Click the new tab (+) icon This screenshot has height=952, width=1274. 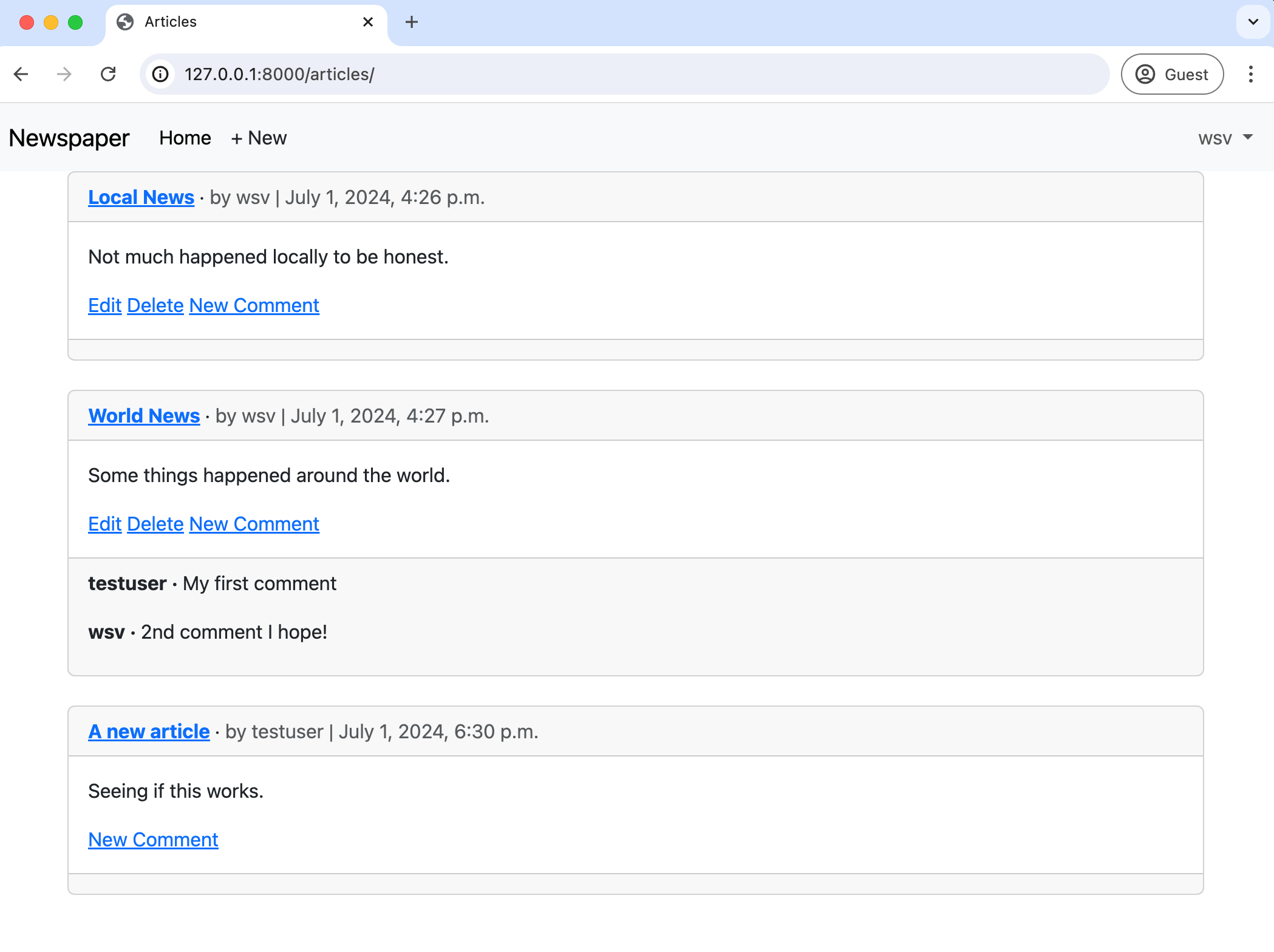412,21
